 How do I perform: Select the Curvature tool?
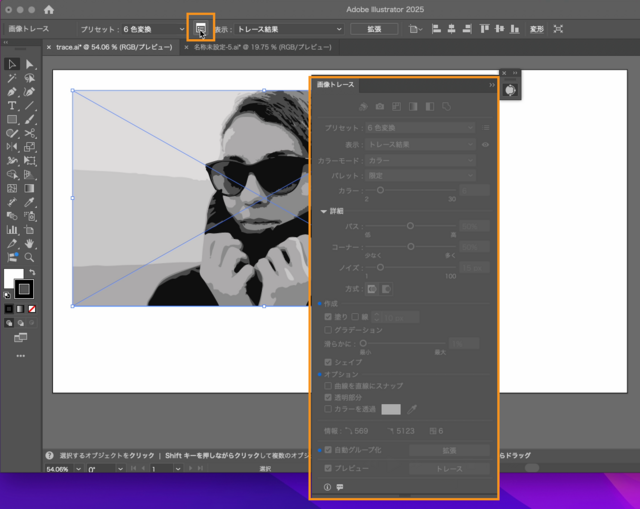coord(29,92)
